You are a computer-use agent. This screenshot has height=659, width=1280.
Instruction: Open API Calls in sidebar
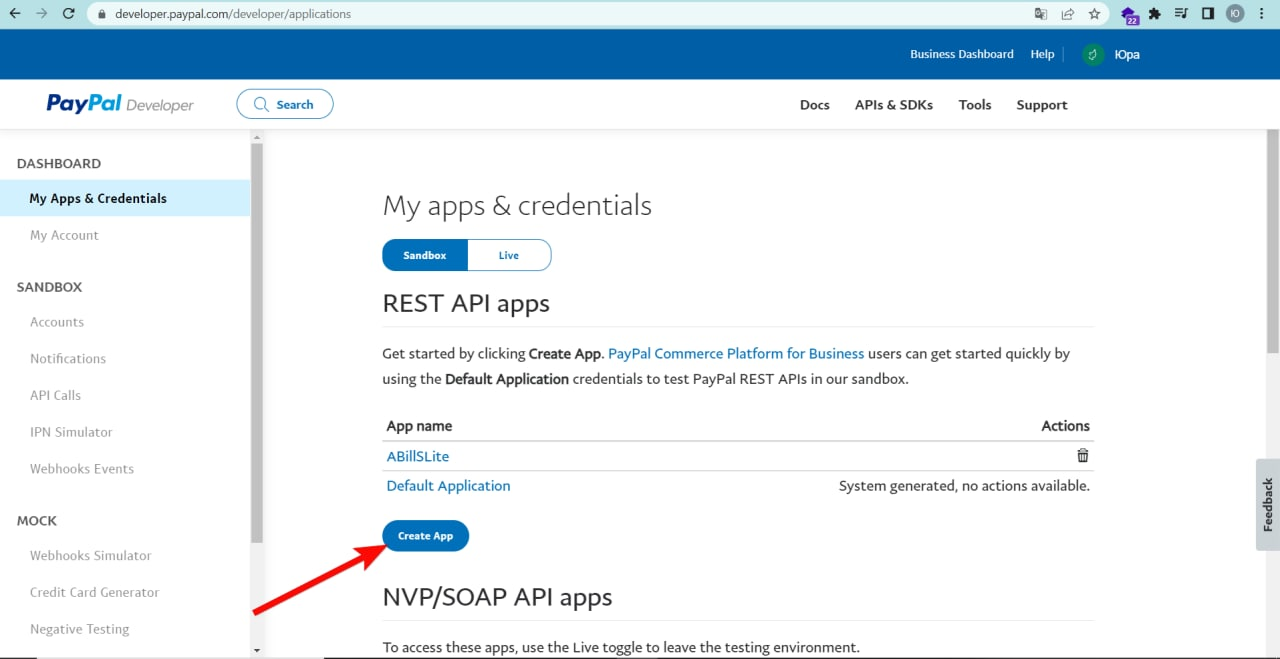(x=55, y=395)
